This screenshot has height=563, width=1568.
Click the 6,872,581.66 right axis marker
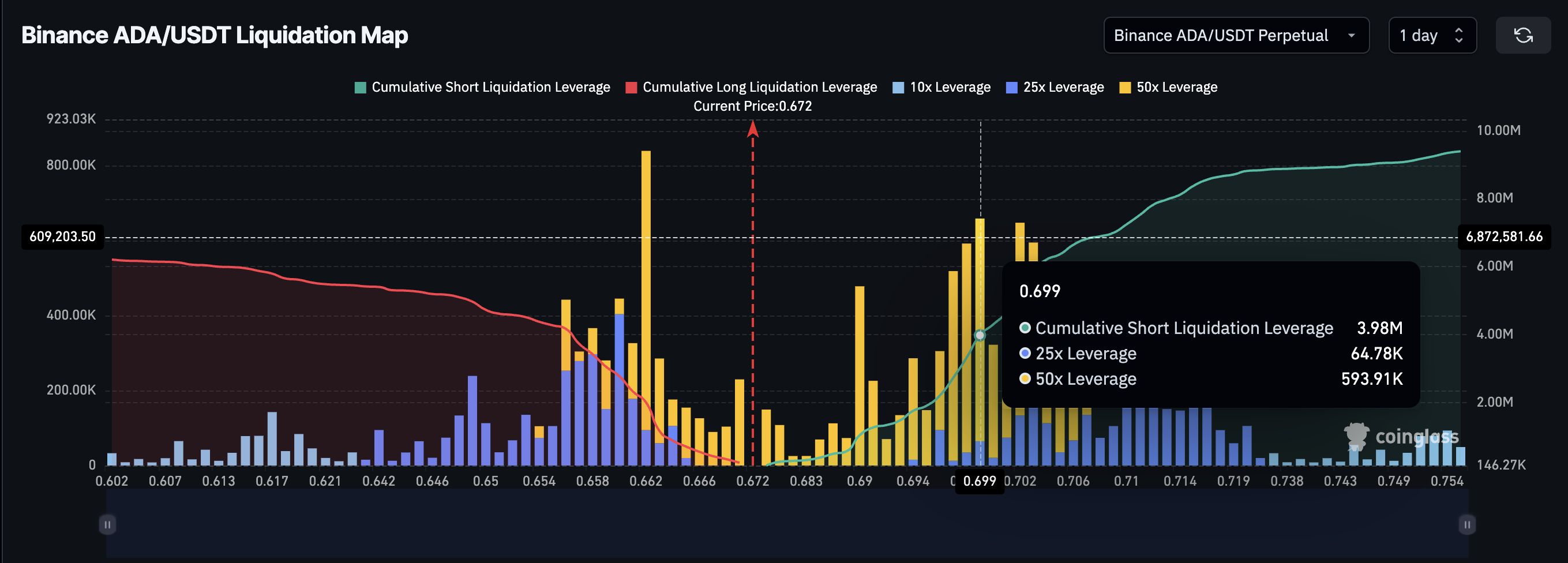point(1504,236)
